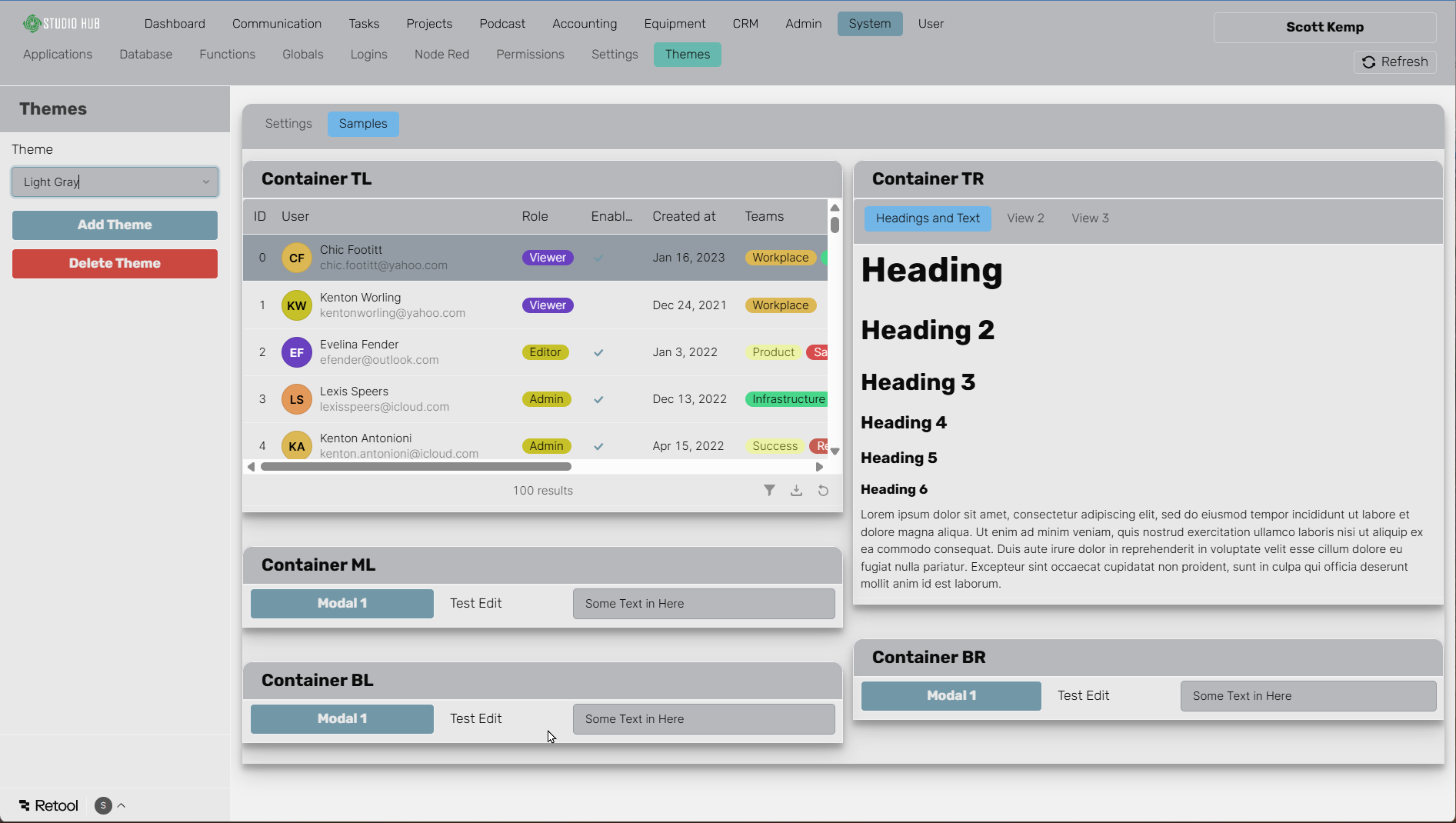Click the text input in Container ML
Image resolution: width=1456 pixels, height=823 pixels.
coord(703,604)
